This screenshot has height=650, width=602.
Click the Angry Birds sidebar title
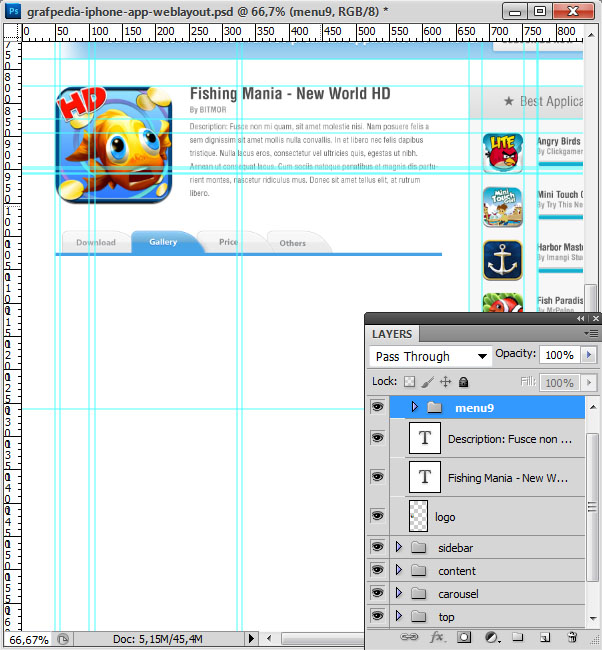[559, 141]
